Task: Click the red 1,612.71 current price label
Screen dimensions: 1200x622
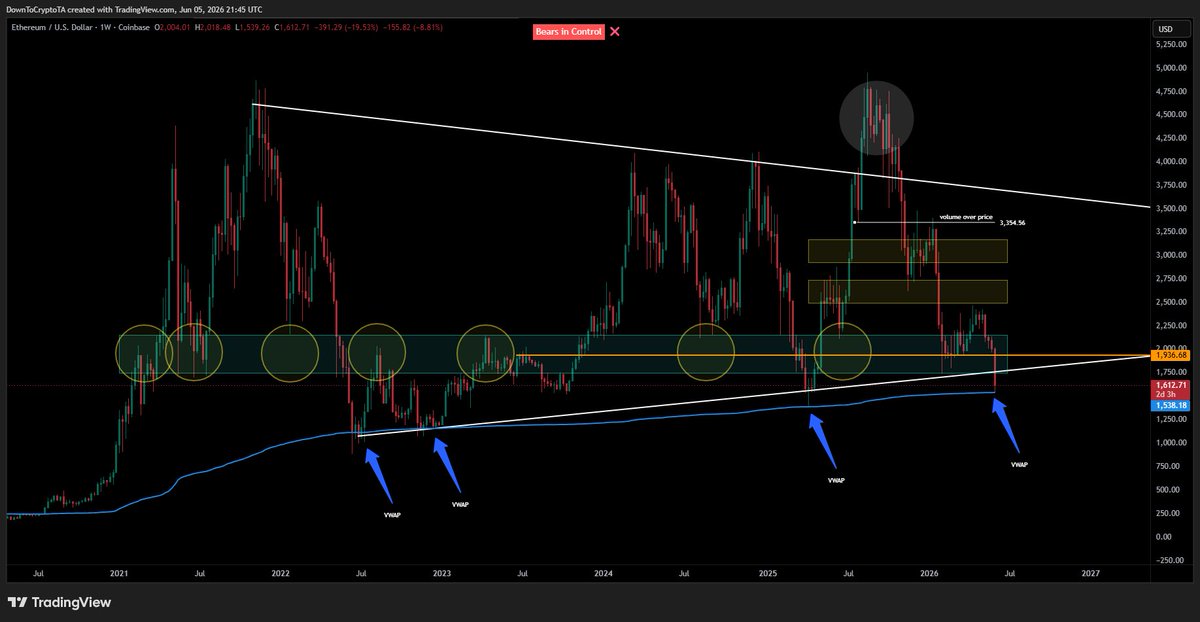Action: 1169,384
